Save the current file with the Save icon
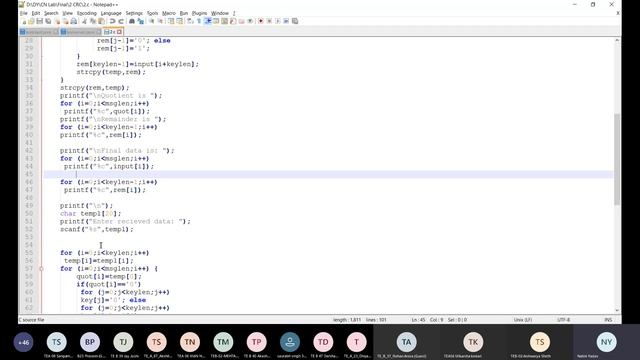 click(x=40, y=21)
